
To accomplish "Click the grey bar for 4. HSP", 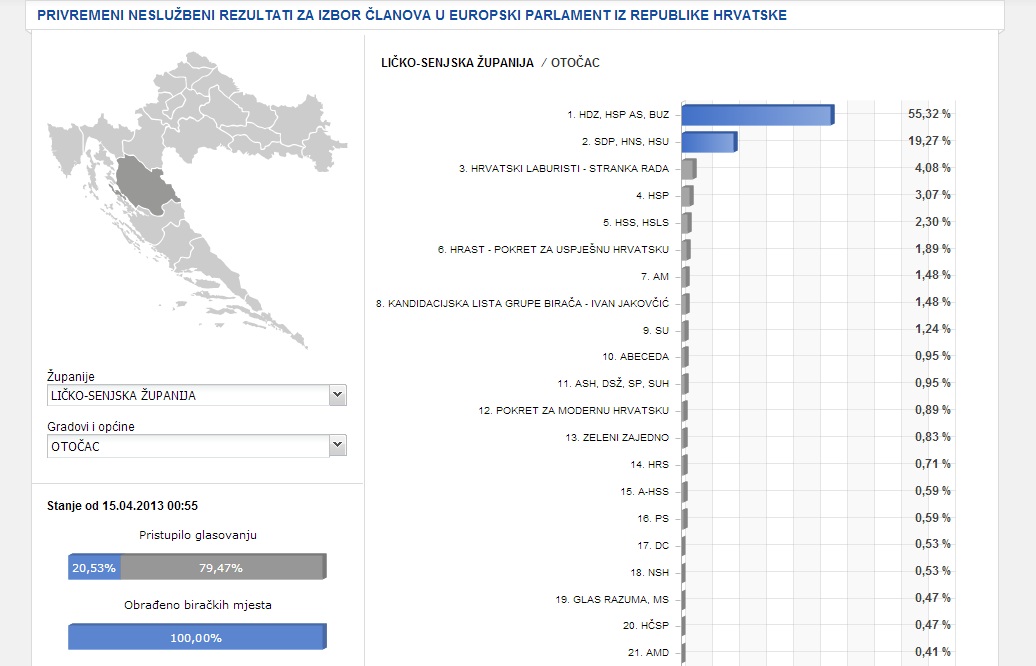I will [687, 196].
